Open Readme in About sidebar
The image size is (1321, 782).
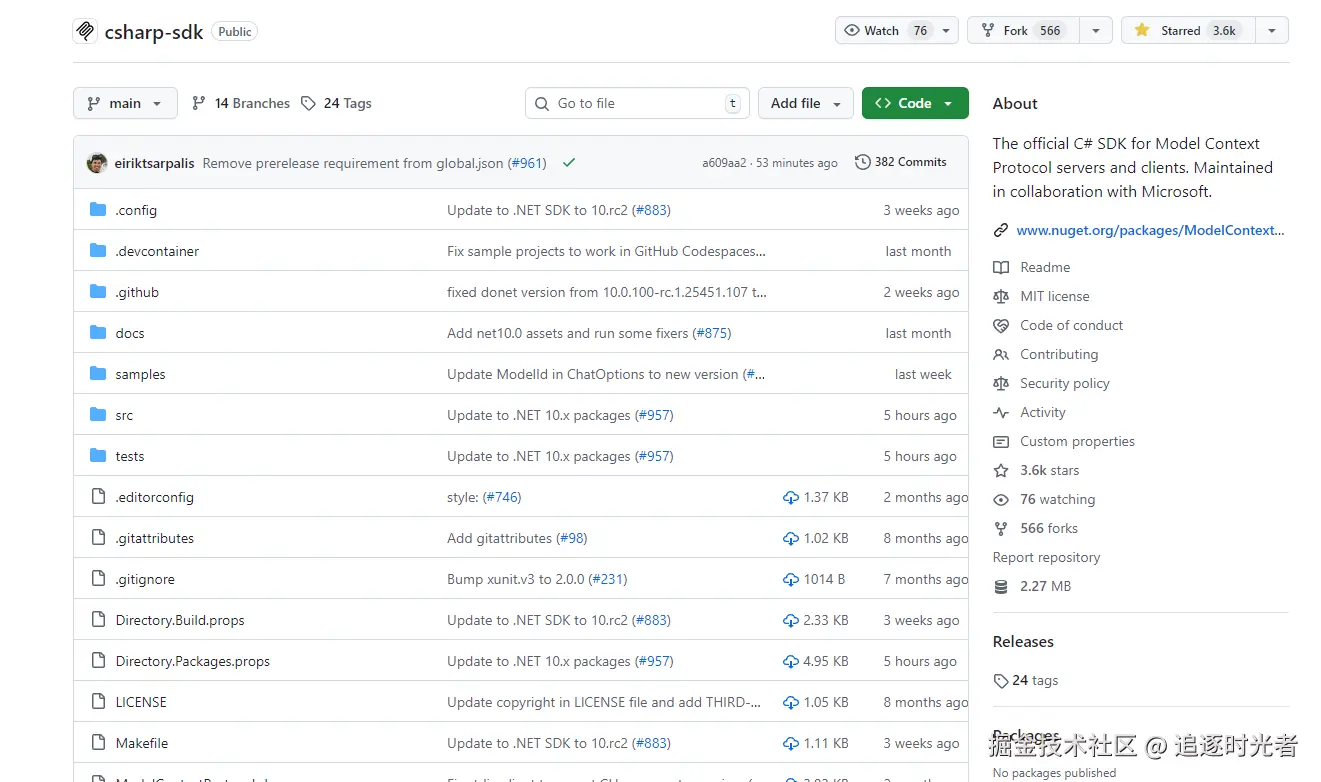[1045, 267]
